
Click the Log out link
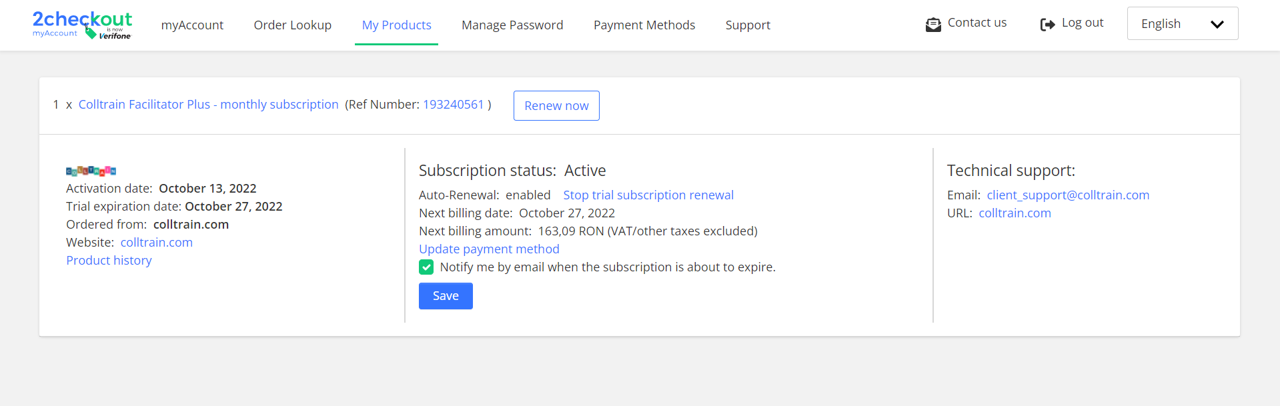tap(1083, 23)
